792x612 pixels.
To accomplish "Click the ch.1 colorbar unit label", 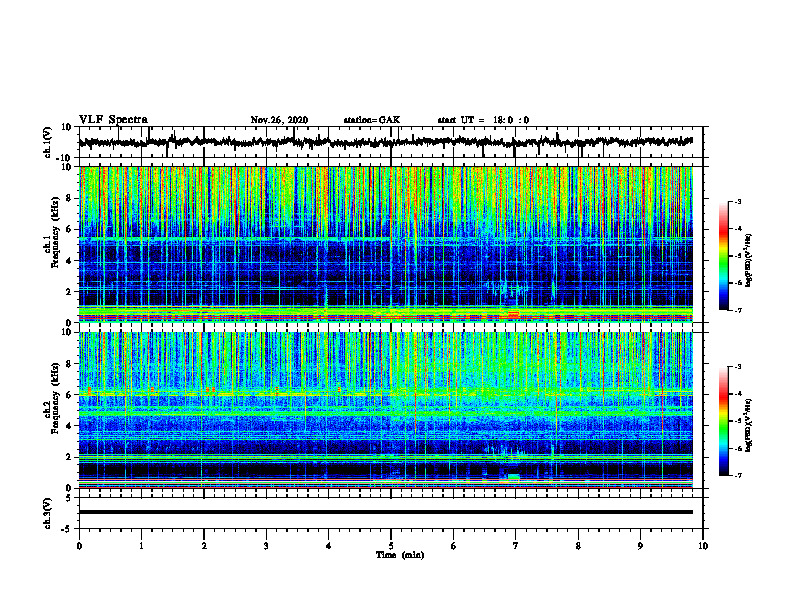I will click(x=749, y=260).
